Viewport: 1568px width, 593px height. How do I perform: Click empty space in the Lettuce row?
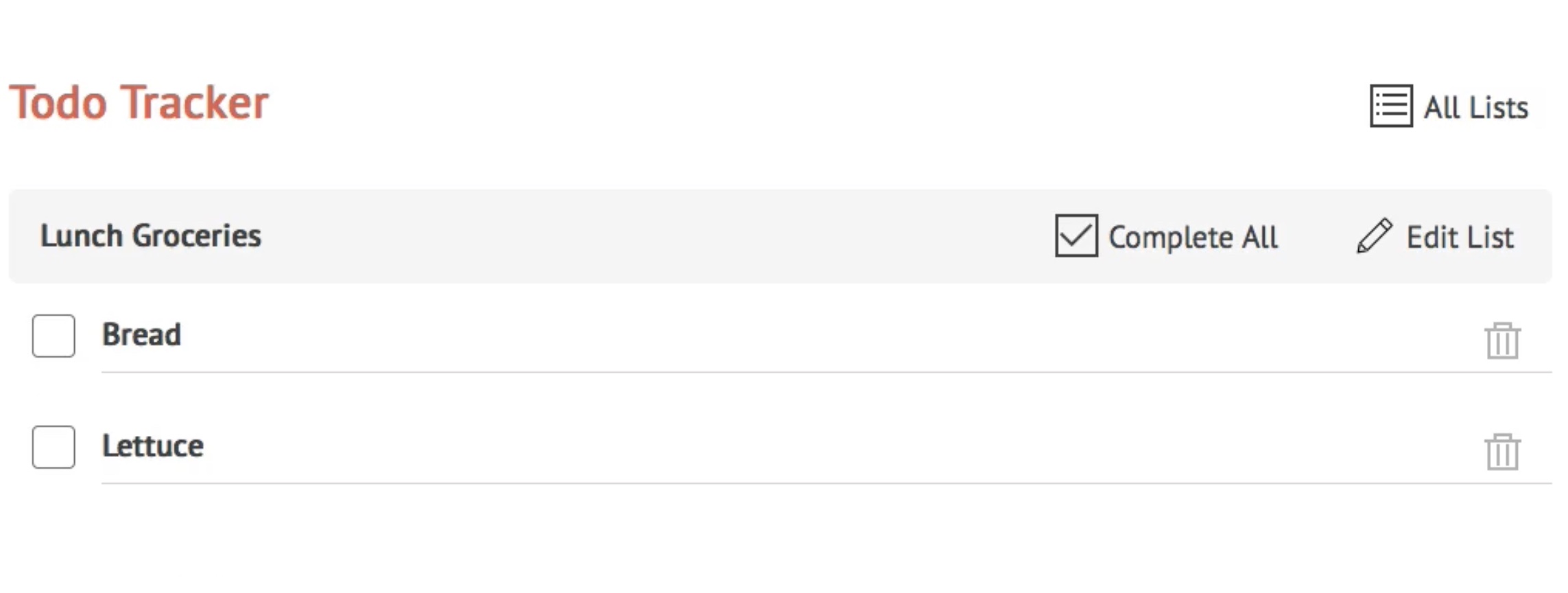pyautogui.click(x=823, y=447)
